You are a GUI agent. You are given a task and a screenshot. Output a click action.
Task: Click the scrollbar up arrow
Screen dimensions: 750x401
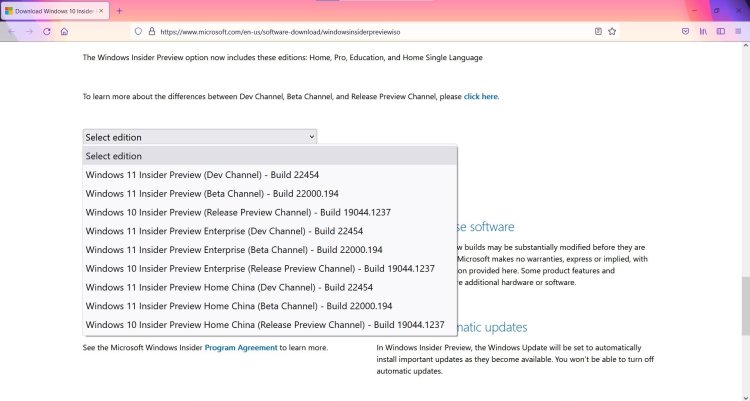pyautogui.click(x=746, y=46)
